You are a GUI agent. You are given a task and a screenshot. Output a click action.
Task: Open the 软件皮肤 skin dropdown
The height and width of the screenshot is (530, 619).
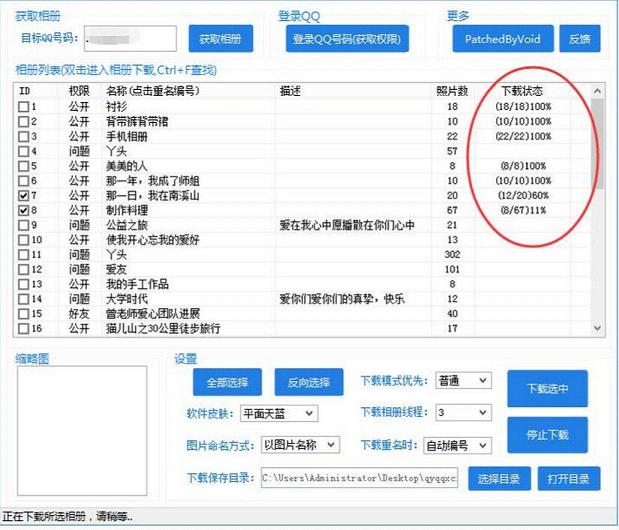coord(279,414)
